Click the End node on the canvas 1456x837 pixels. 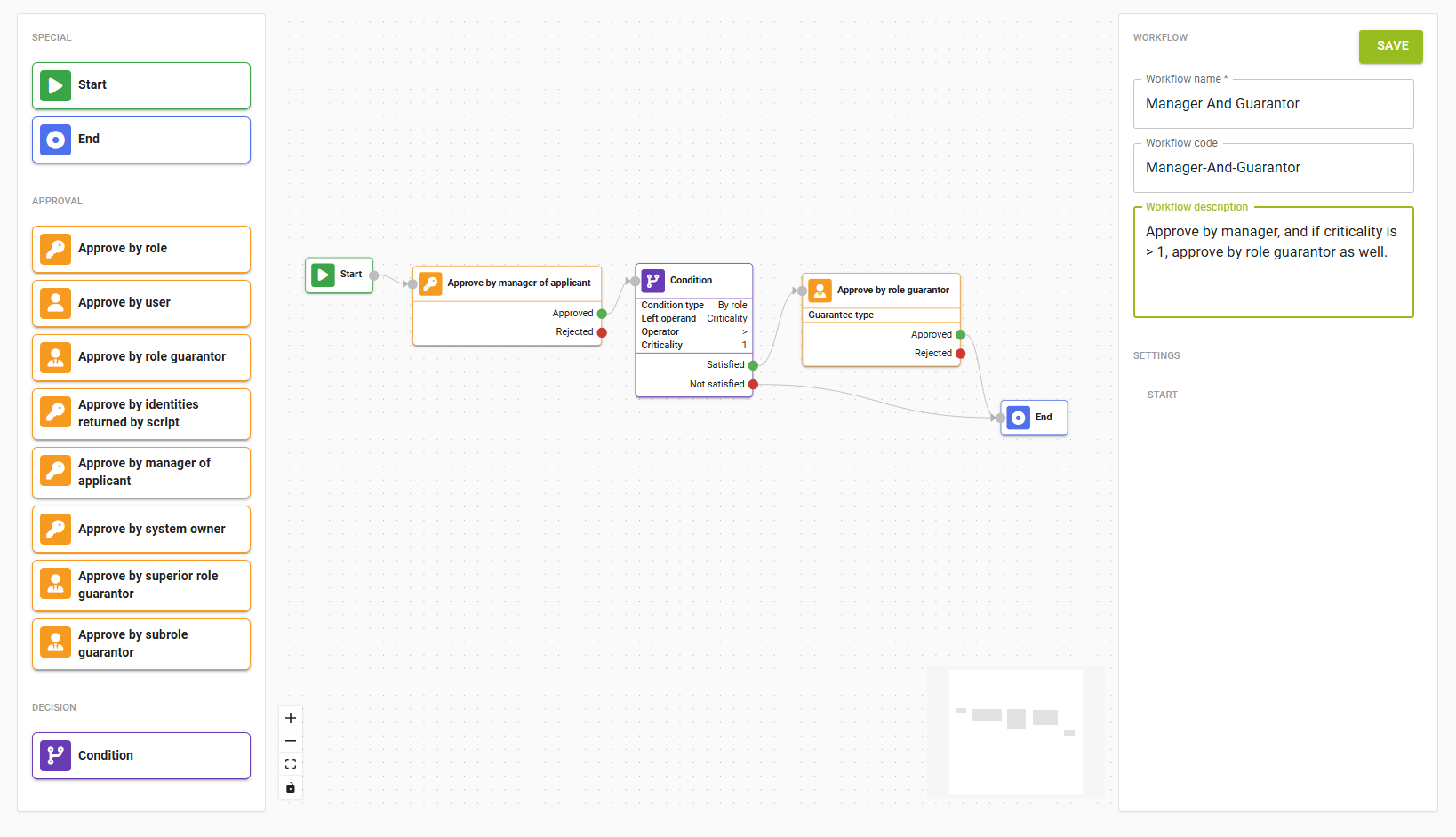coord(1034,418)
